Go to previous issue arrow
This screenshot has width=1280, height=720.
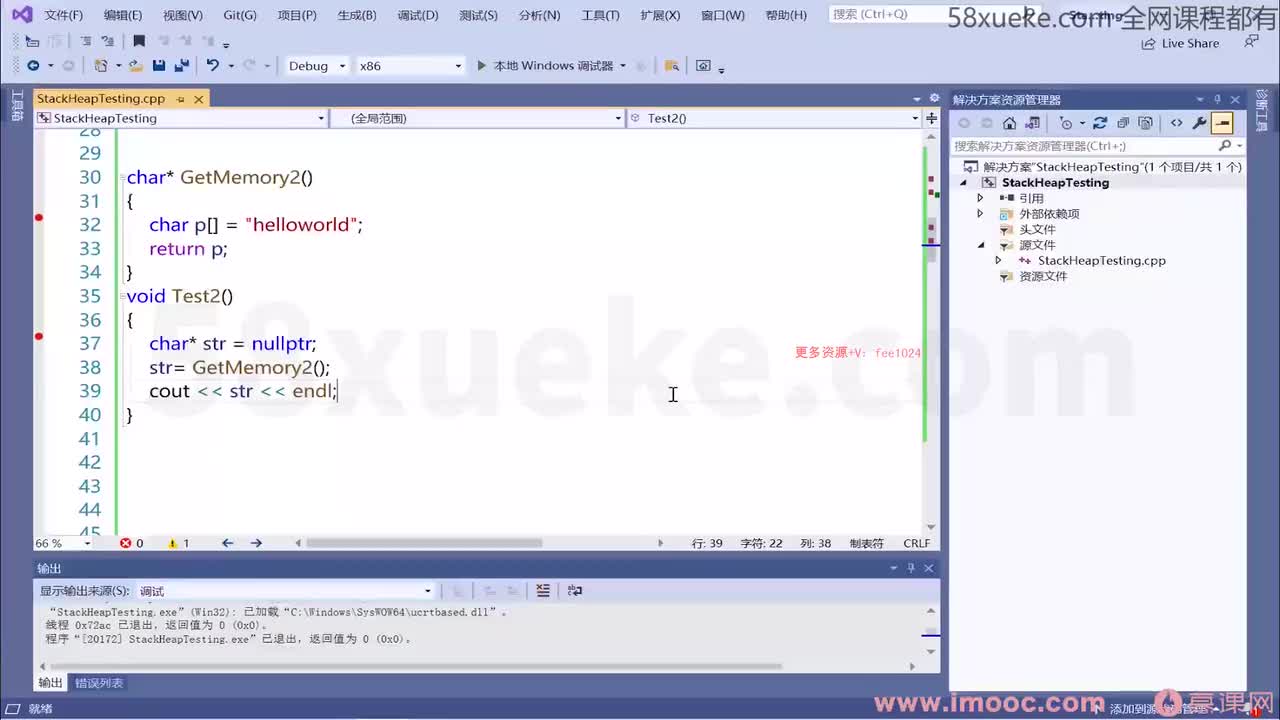point(227,543)
